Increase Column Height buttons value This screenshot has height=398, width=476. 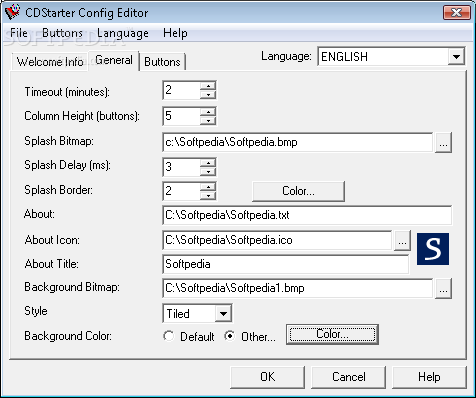tap(208, 112)
